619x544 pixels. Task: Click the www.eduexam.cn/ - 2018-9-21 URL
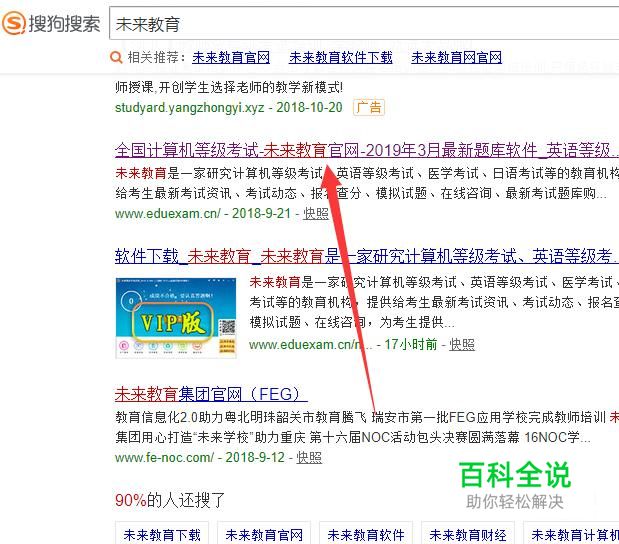click(203, 214)
